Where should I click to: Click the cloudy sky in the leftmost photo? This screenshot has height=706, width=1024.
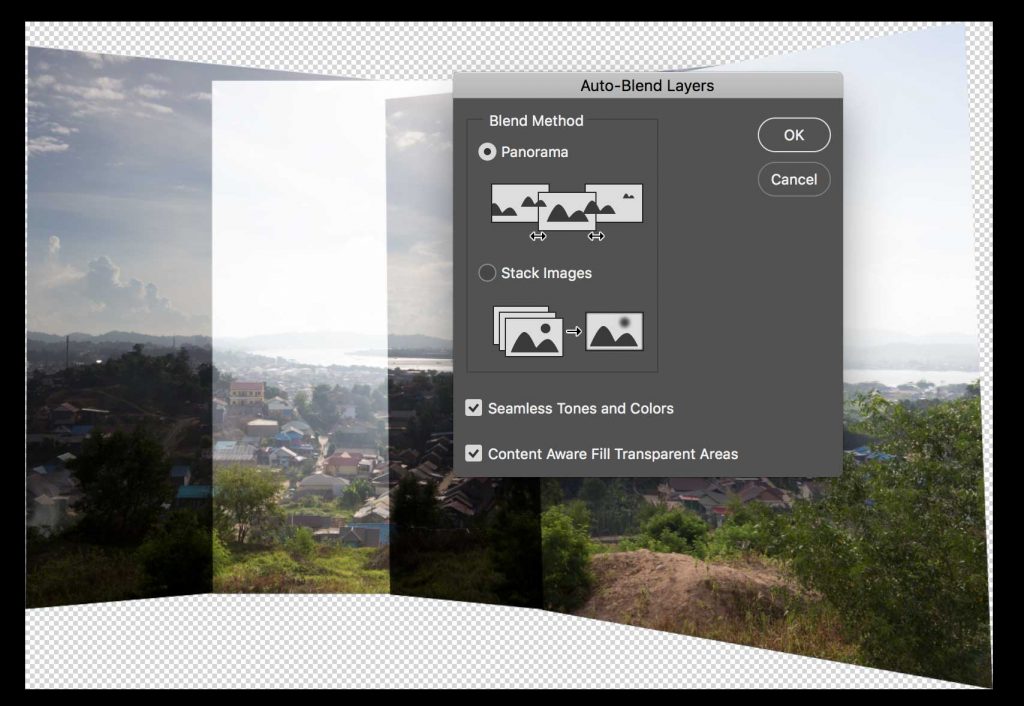[x=118, y=196]
